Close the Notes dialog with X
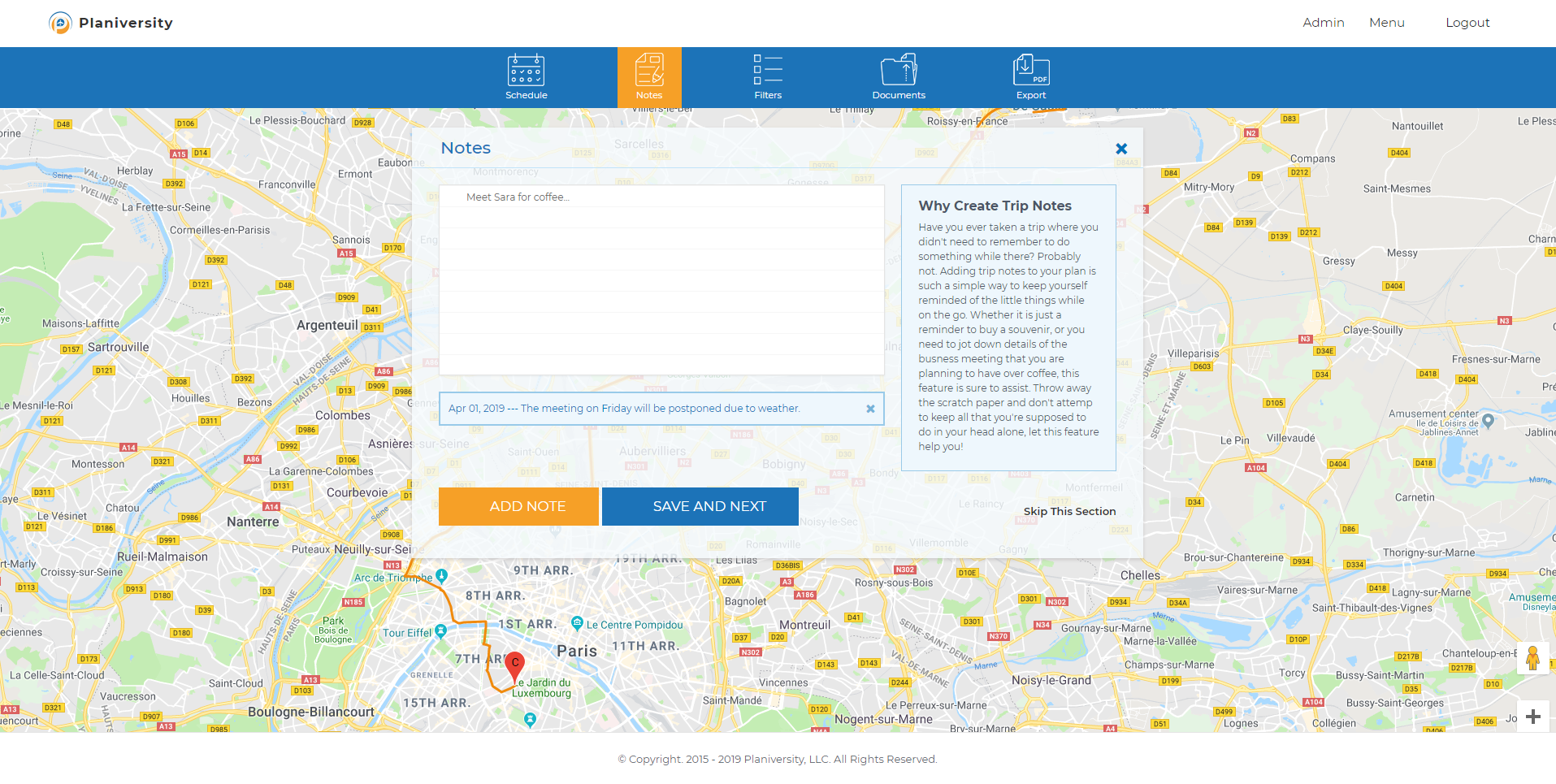 coord(1121,149)
